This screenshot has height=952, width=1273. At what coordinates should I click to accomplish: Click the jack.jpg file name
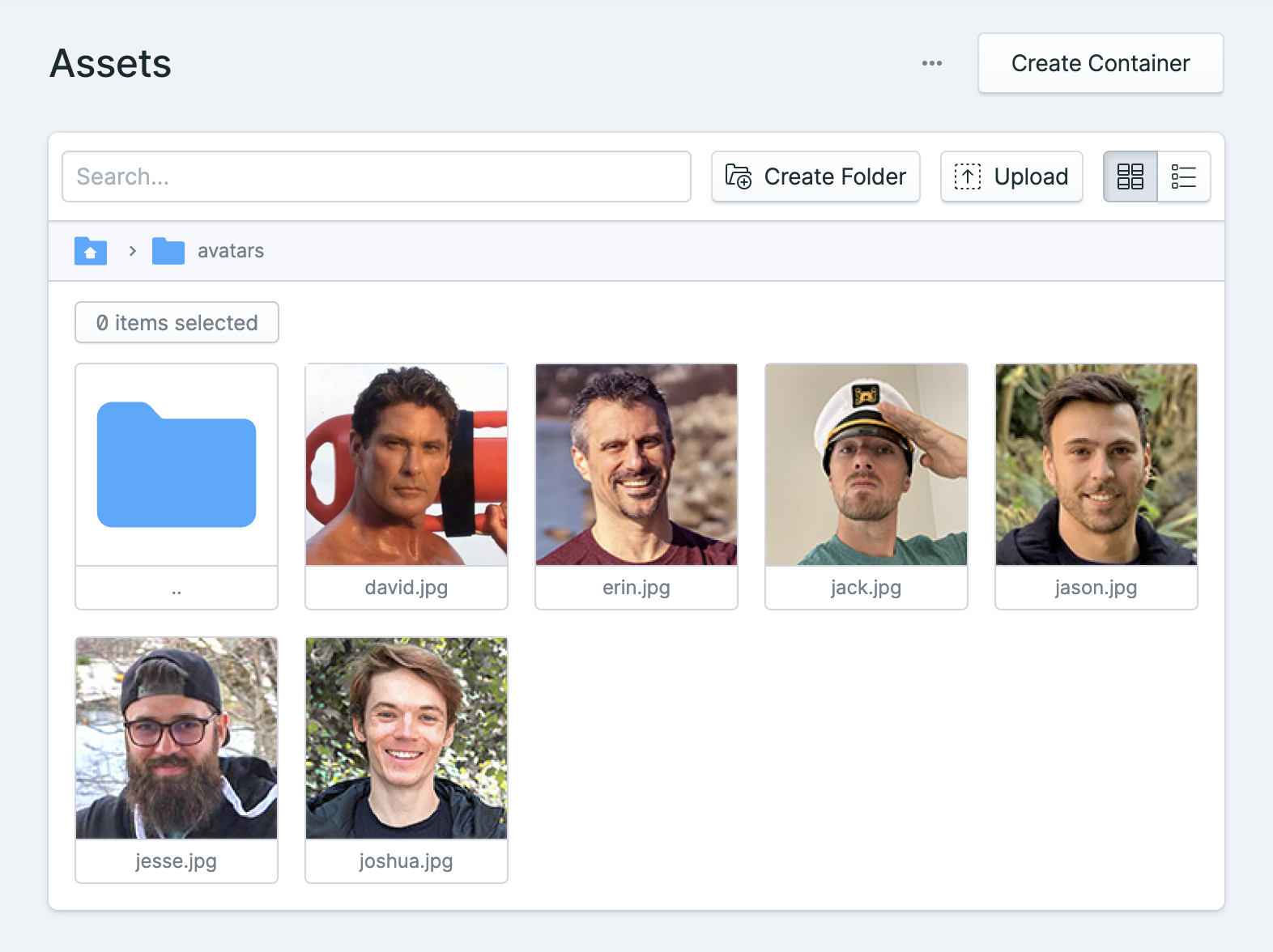click(x=866, y=588)
